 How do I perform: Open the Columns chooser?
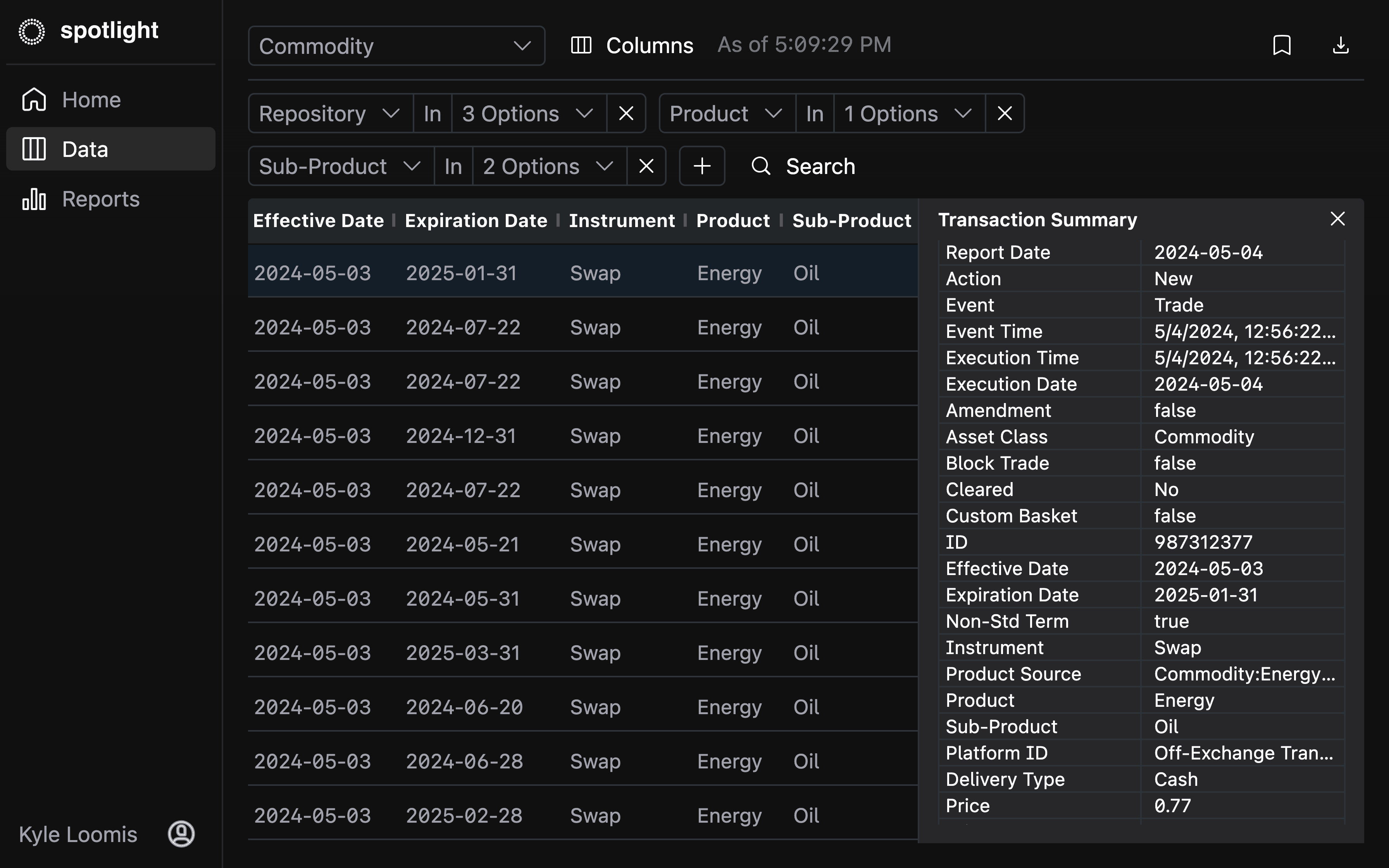(632, 45)
